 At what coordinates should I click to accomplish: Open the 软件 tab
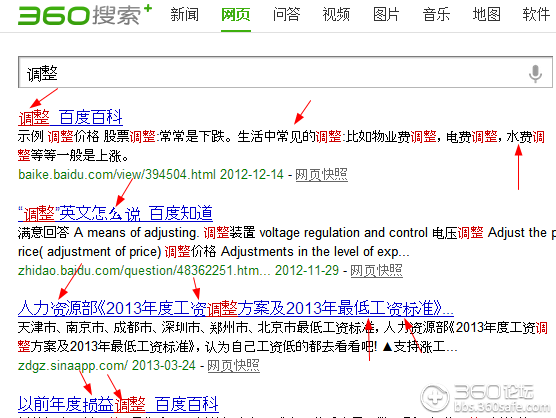coord(536,15)
